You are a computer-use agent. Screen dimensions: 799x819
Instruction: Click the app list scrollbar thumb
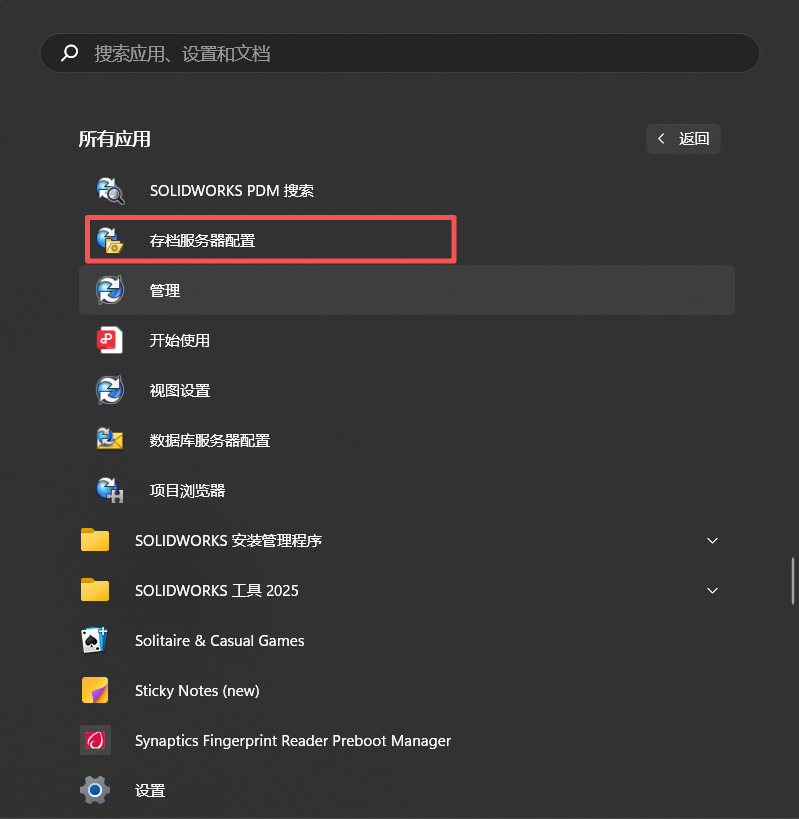click(793, 581)
